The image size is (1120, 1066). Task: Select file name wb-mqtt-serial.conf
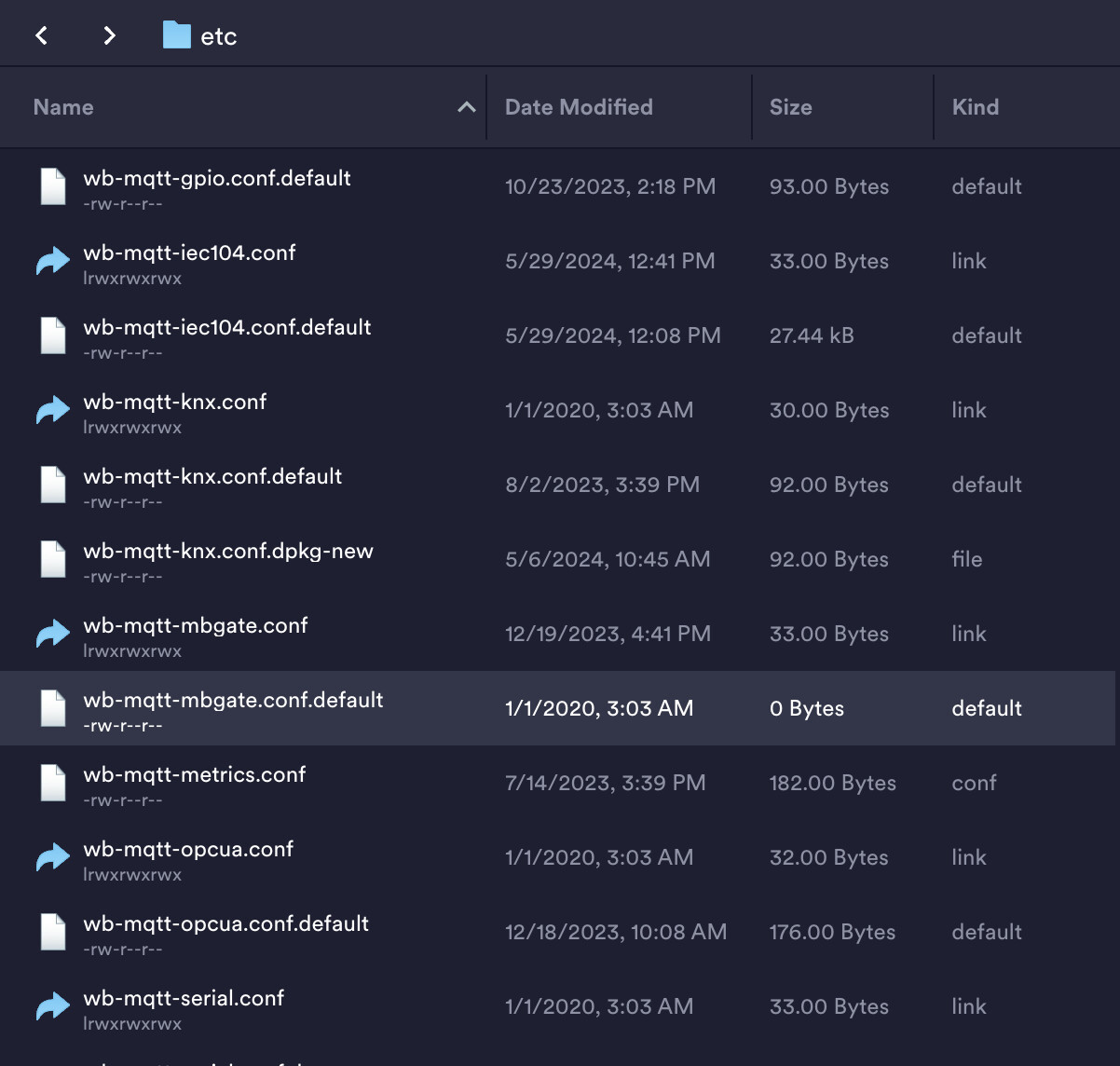[184, 998]
